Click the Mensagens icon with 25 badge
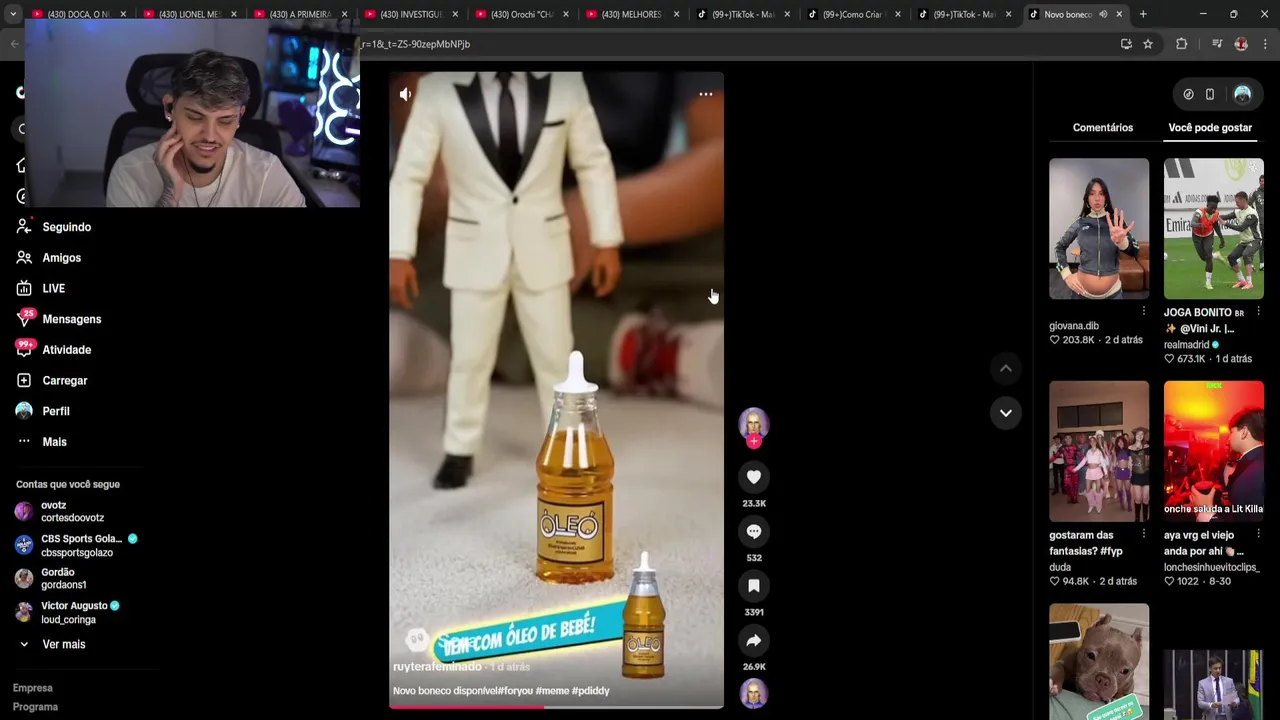Image resolution: width=1280 pixels, height=720 pixels. 24,319
